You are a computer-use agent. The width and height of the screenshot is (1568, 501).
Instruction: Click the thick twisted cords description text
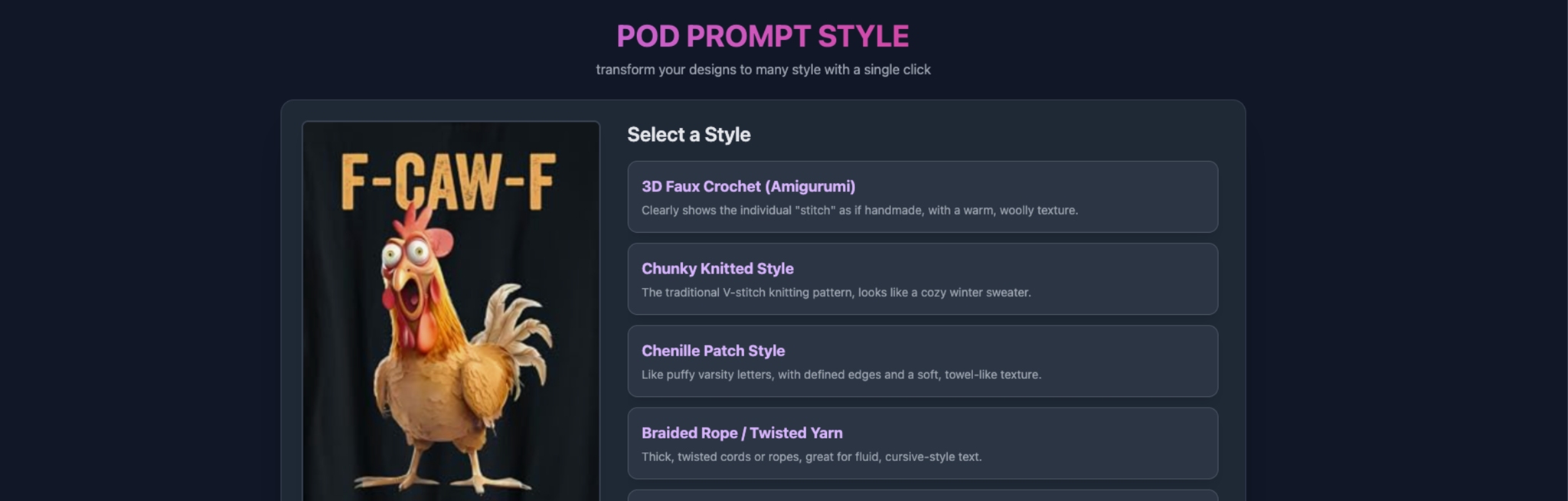[811, 457]
